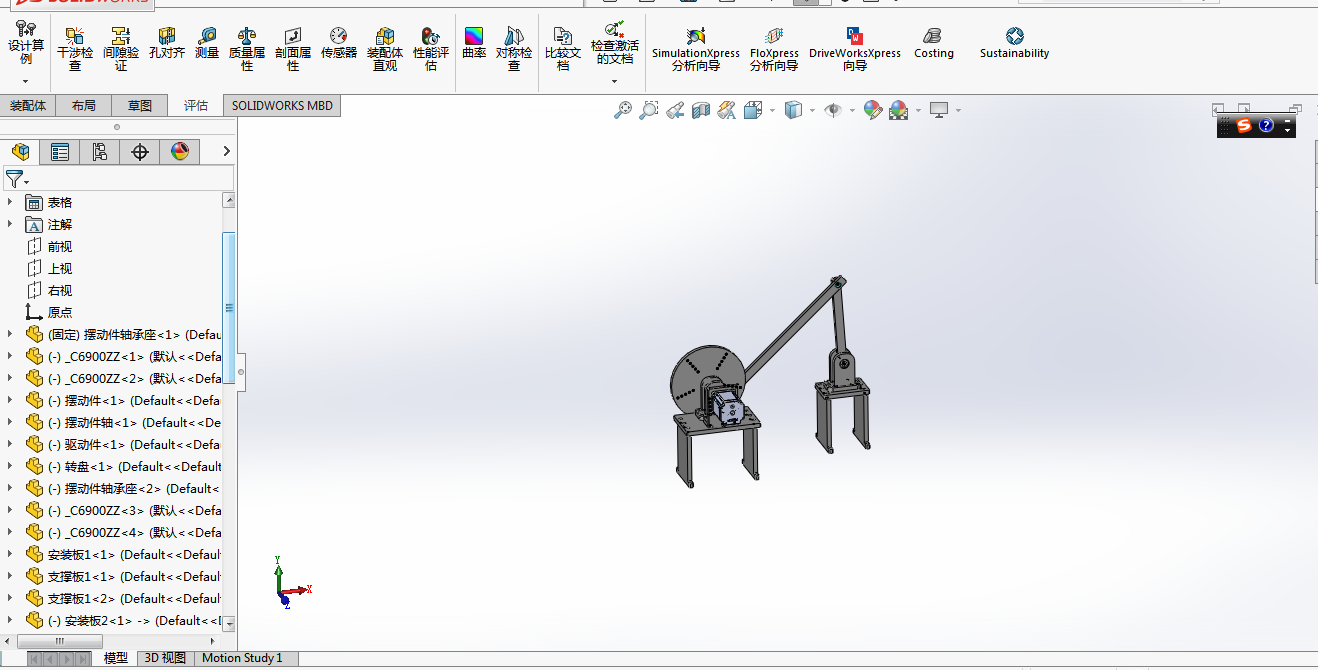The height and width of the screenshot is (670, 1318).
Task: Expand the 驱动件<1> component node
Action: click(x=10, y=444)
